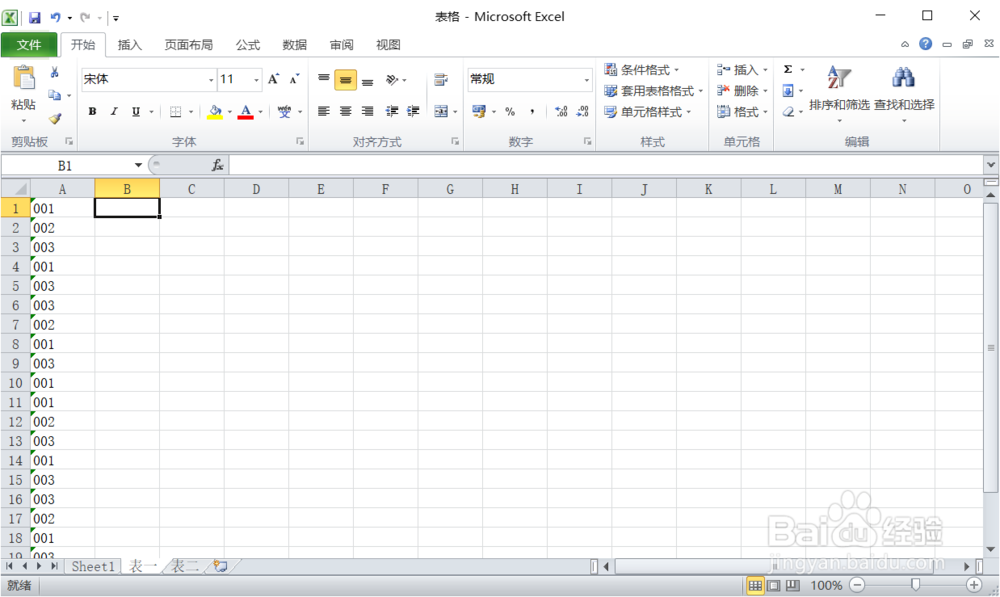
Task: Select the Format Painter brush
Action: click(55, 118)
